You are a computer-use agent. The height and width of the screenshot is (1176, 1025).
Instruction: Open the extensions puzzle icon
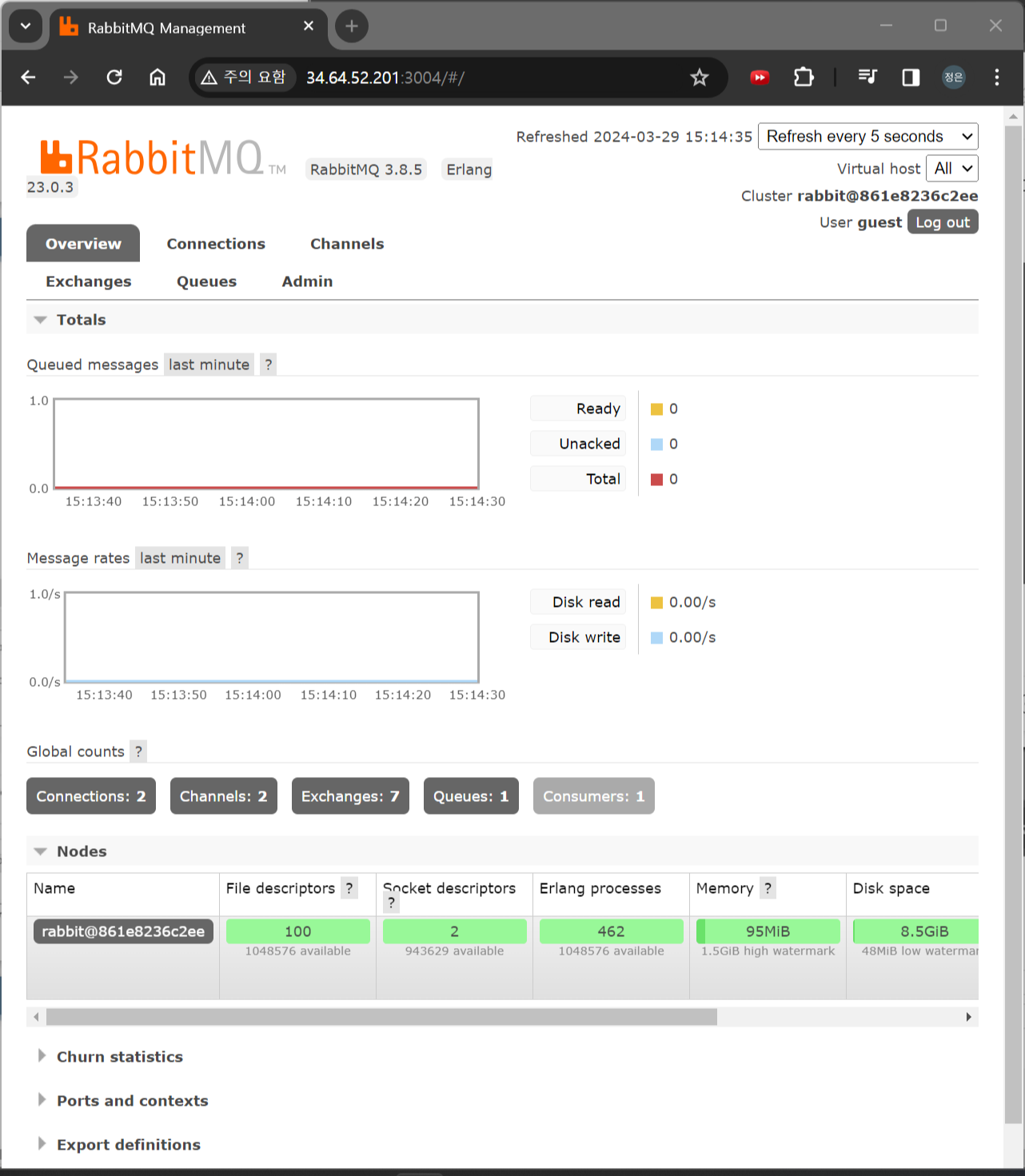pyautogui.click(x=804, y=78)
